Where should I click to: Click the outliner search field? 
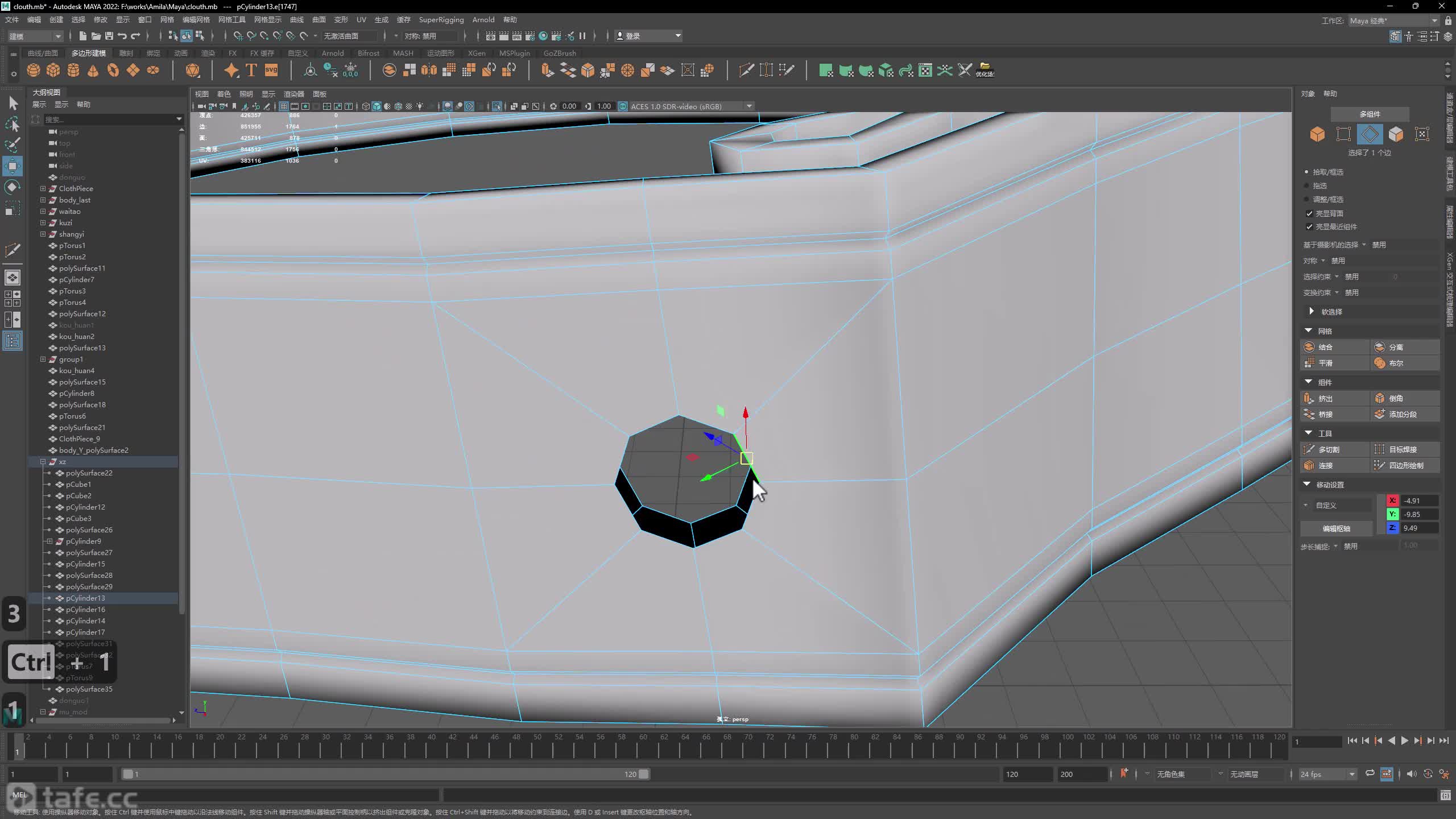[108, 119]
